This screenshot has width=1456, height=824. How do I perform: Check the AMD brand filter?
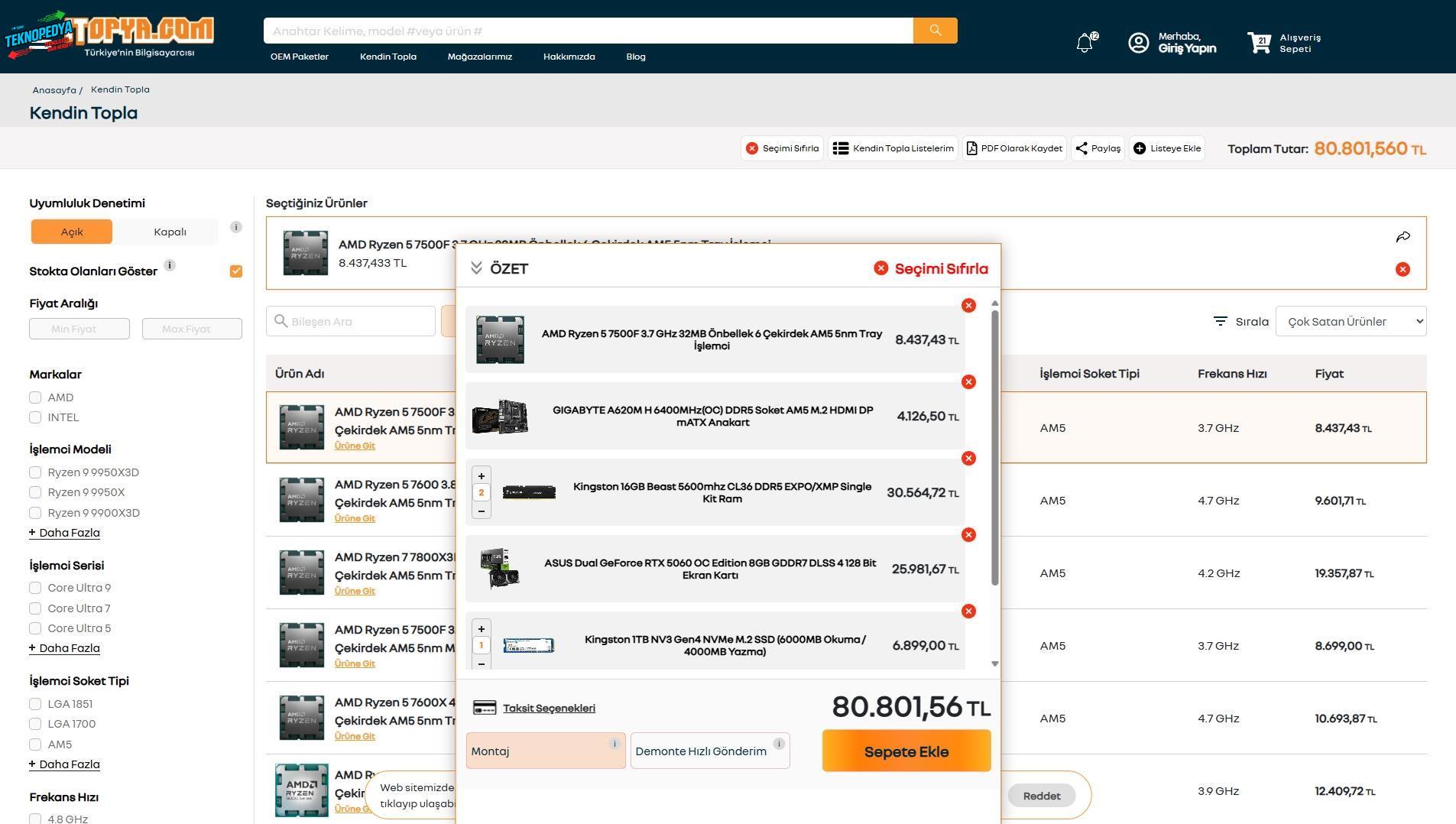pos(35,397)
